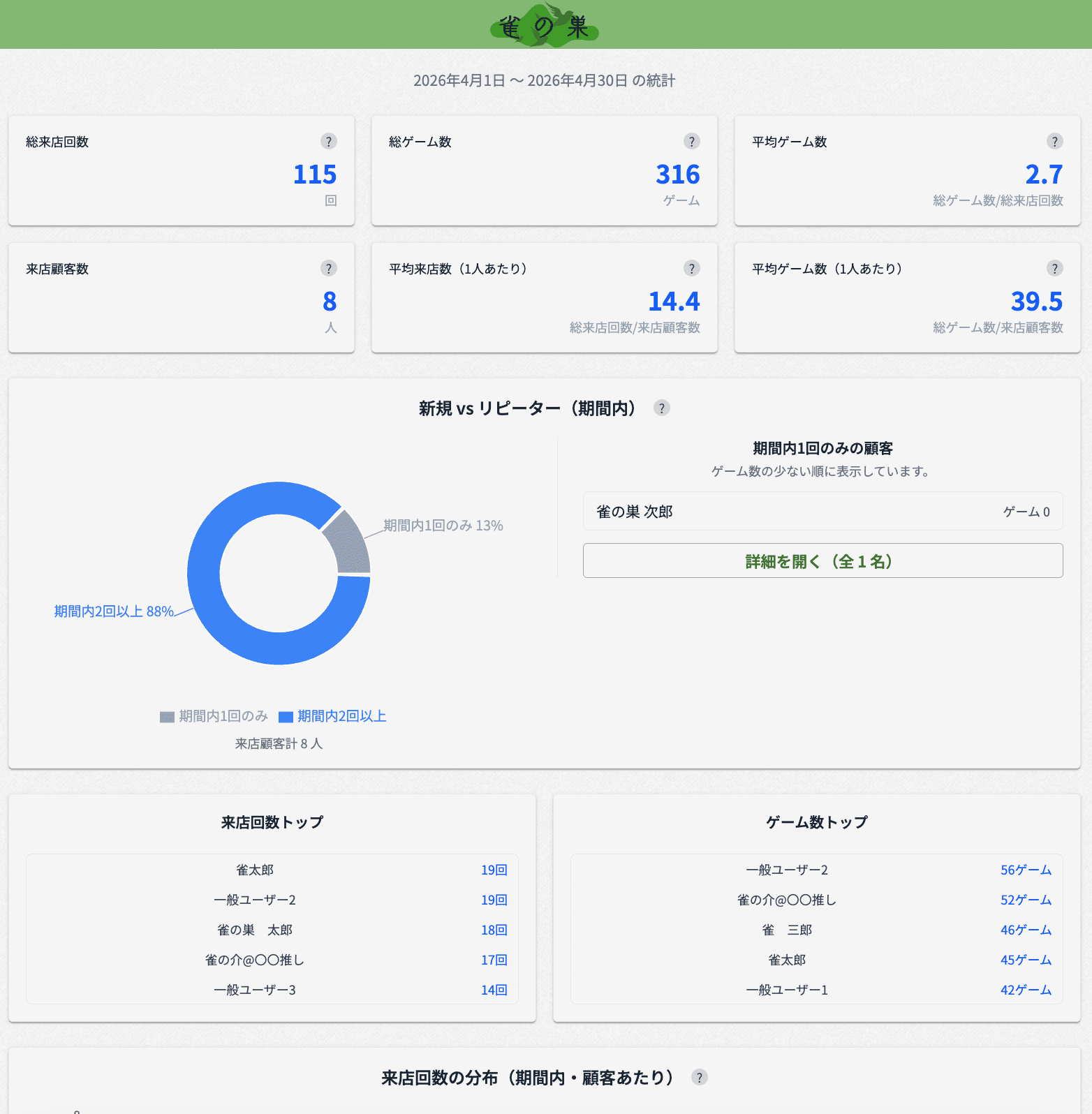This screenshot has height=1114, width=1092.
Task: Click 18回 visit count
Action: tap(494, 930)
